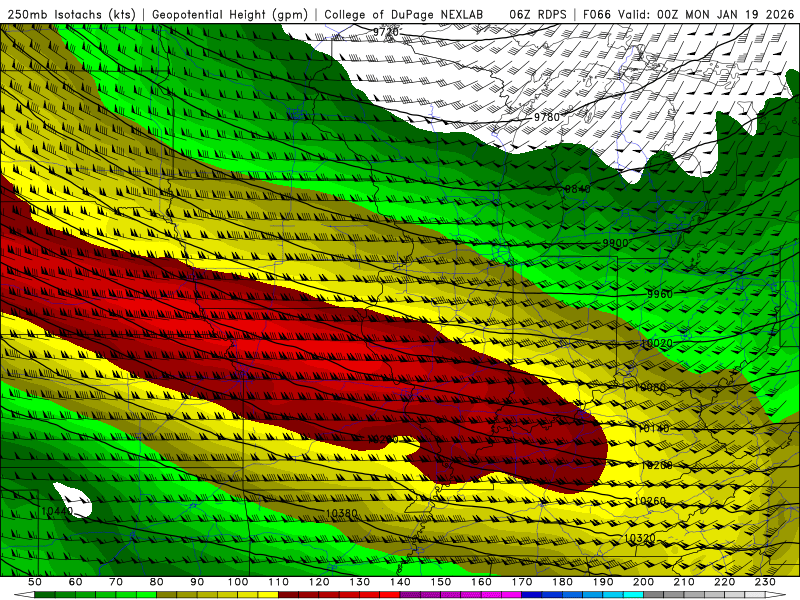Pick the bright red legend swatch below 140

click(390, 595)
